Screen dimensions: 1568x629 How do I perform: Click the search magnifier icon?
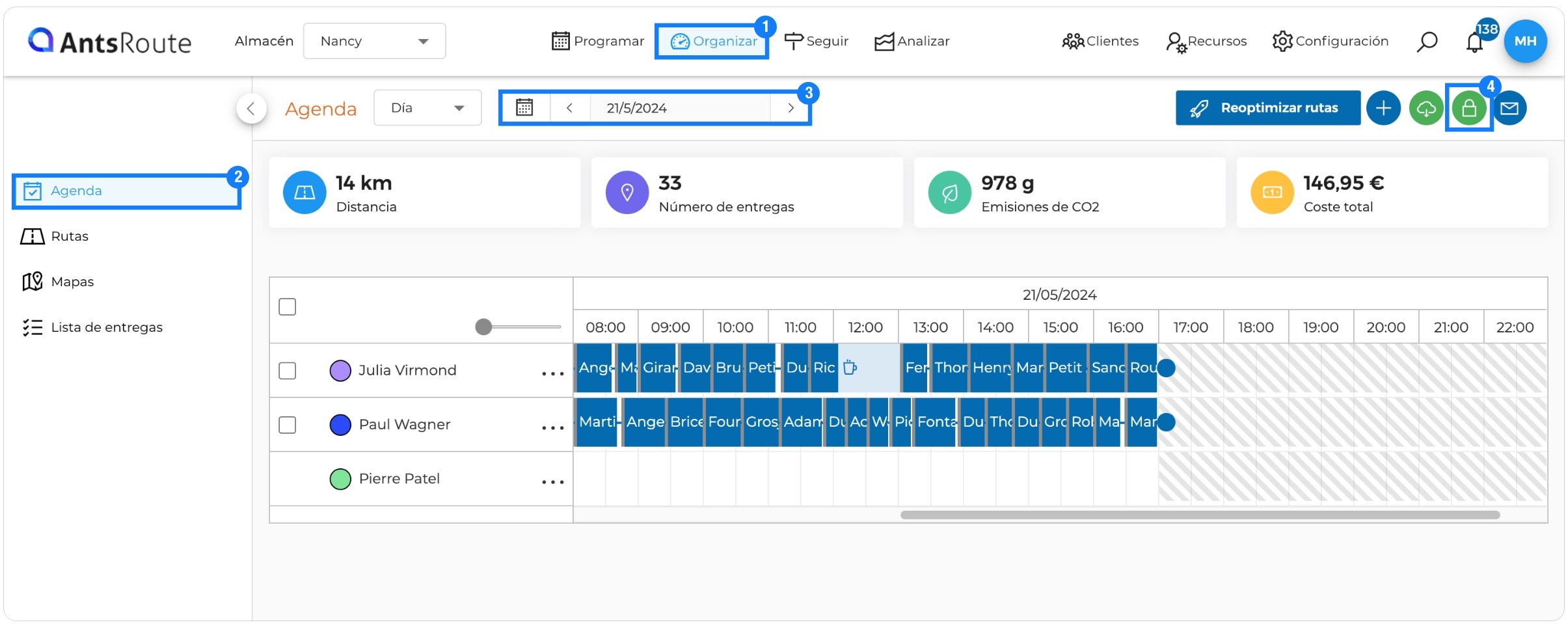tap(1426, 42)
